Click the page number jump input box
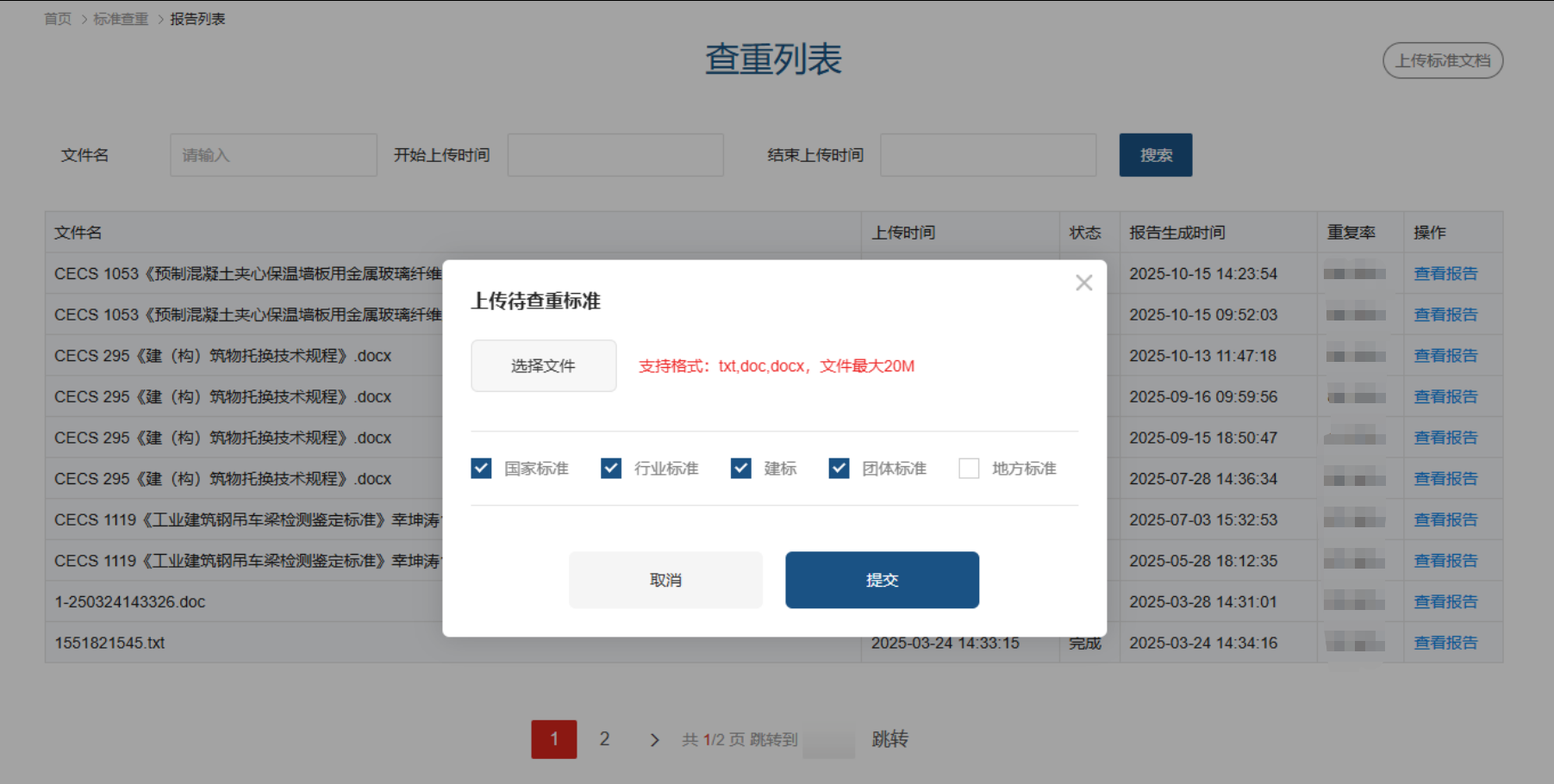Image resolution: width=1554 pixels, height=784 pixels. [828, 740]
